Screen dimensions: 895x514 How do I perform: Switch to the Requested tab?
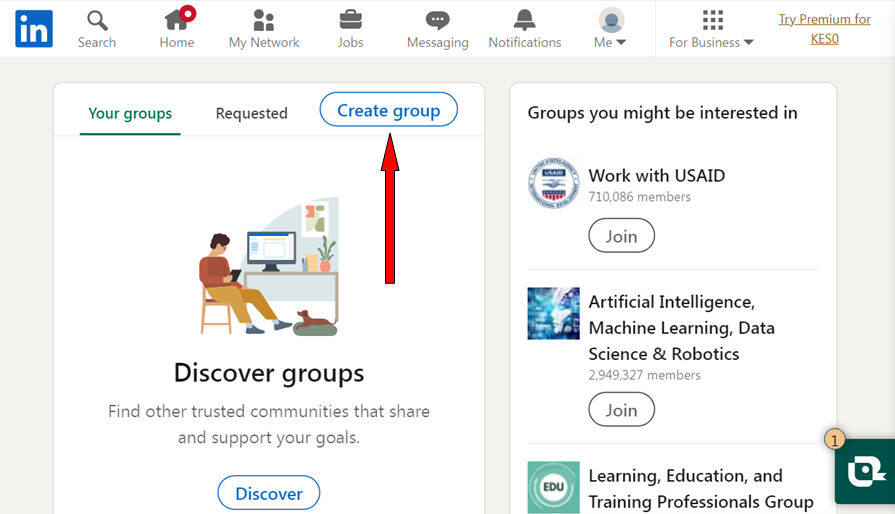point(252,113)
